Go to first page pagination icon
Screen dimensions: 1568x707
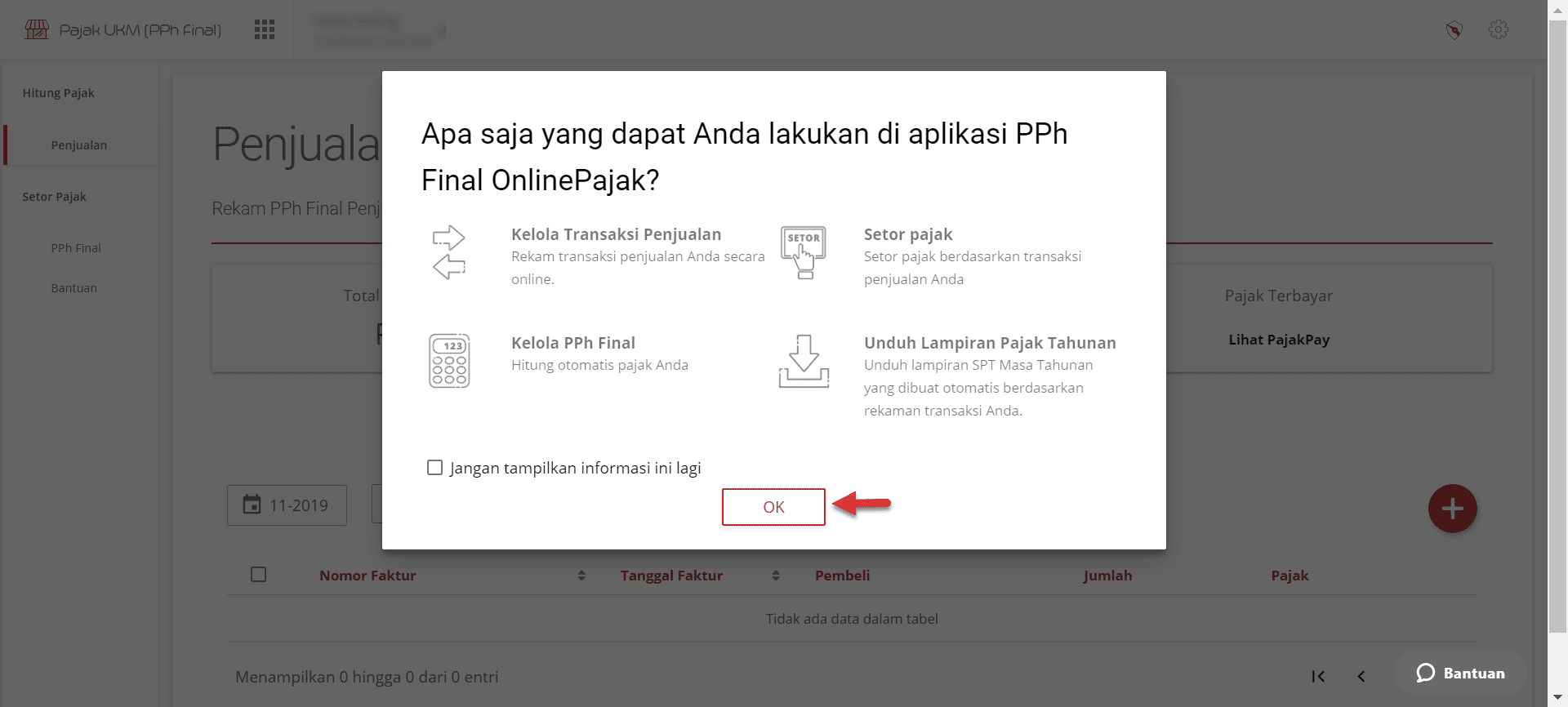pos(1318,676)
